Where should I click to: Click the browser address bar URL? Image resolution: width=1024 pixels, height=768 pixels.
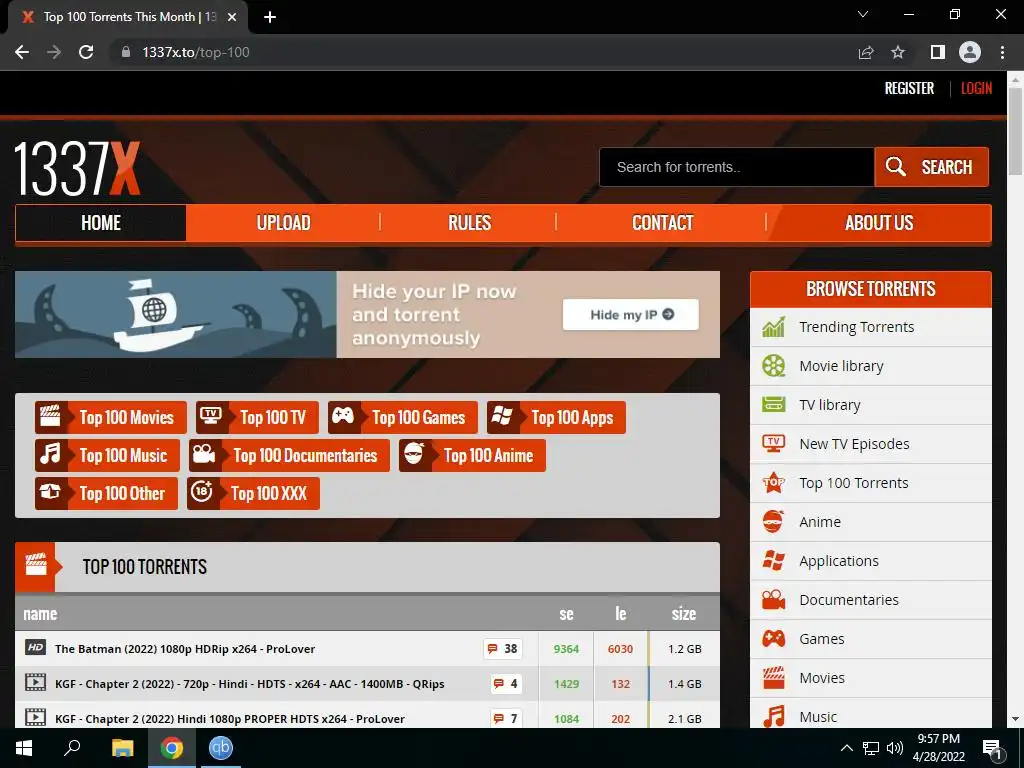click(196, 52)
